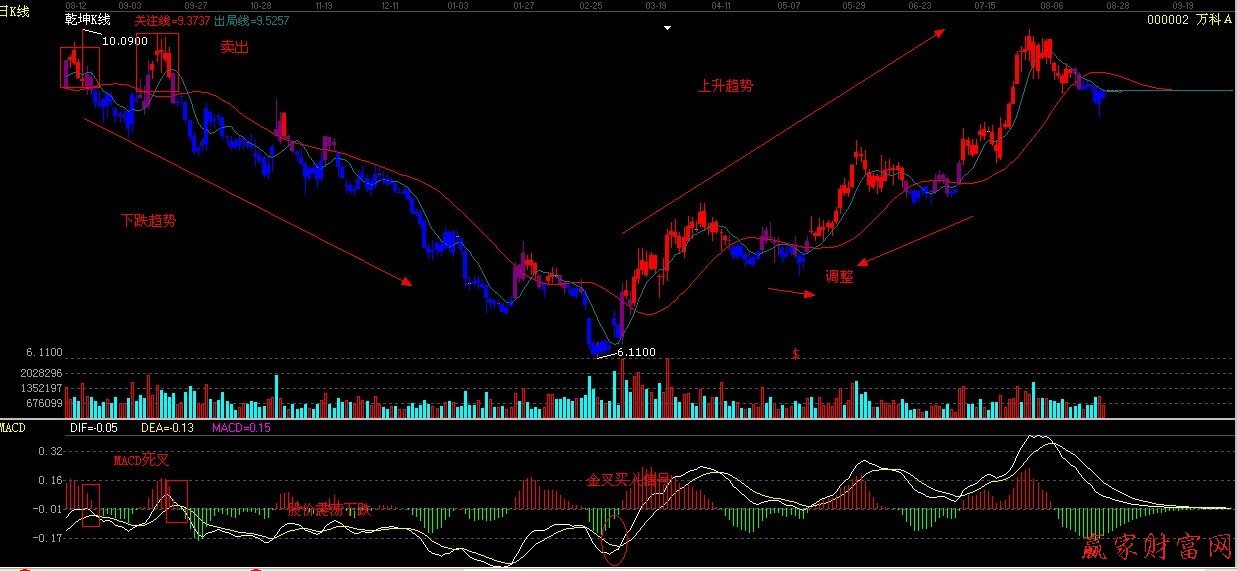Click the 上升趋势 red arrow head
Screen dimensions: 1237x571
point(939,32)
